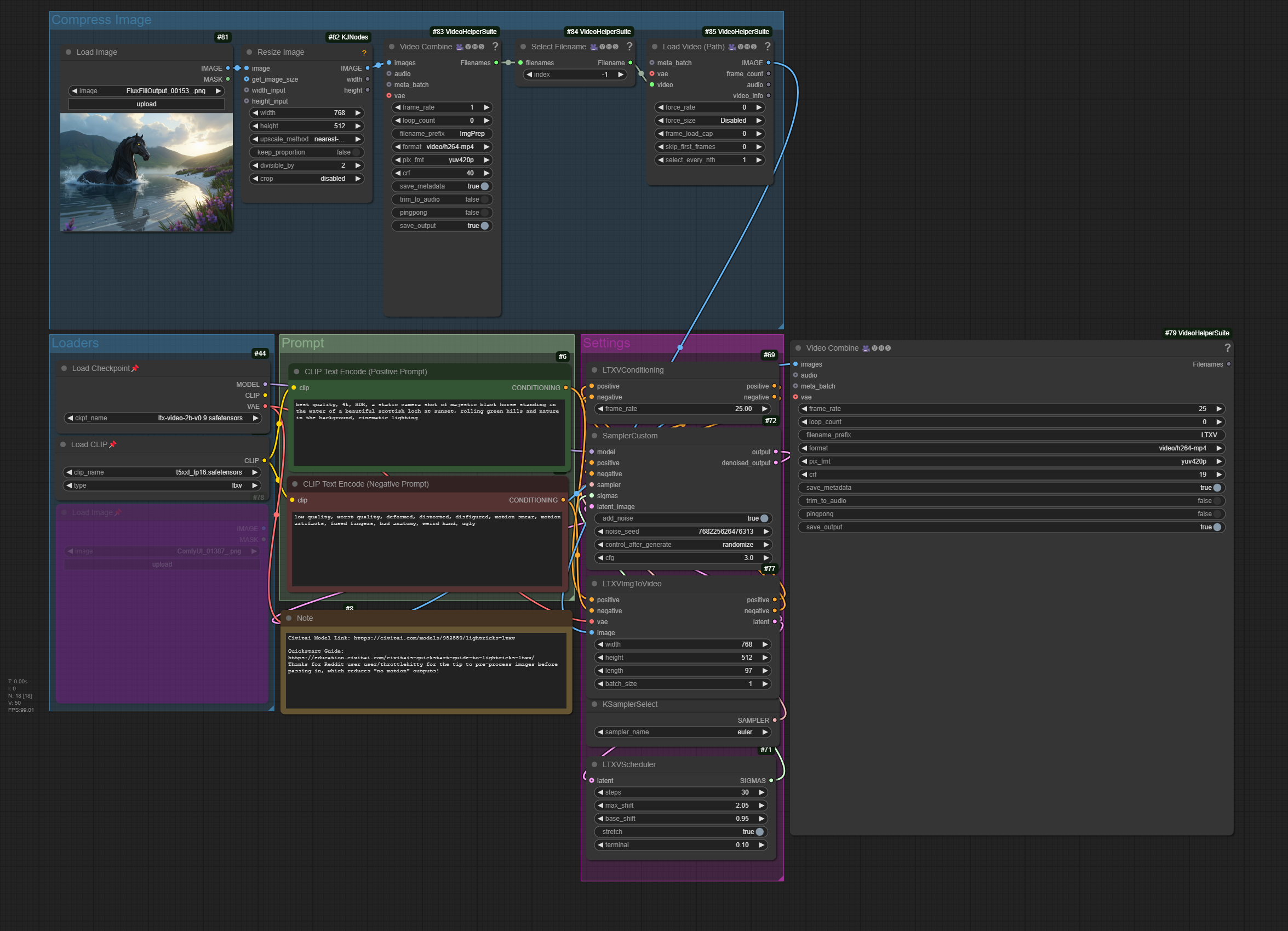Disable add_noise in SamplerCustom node
The image size is (1288, 931).
764,518
